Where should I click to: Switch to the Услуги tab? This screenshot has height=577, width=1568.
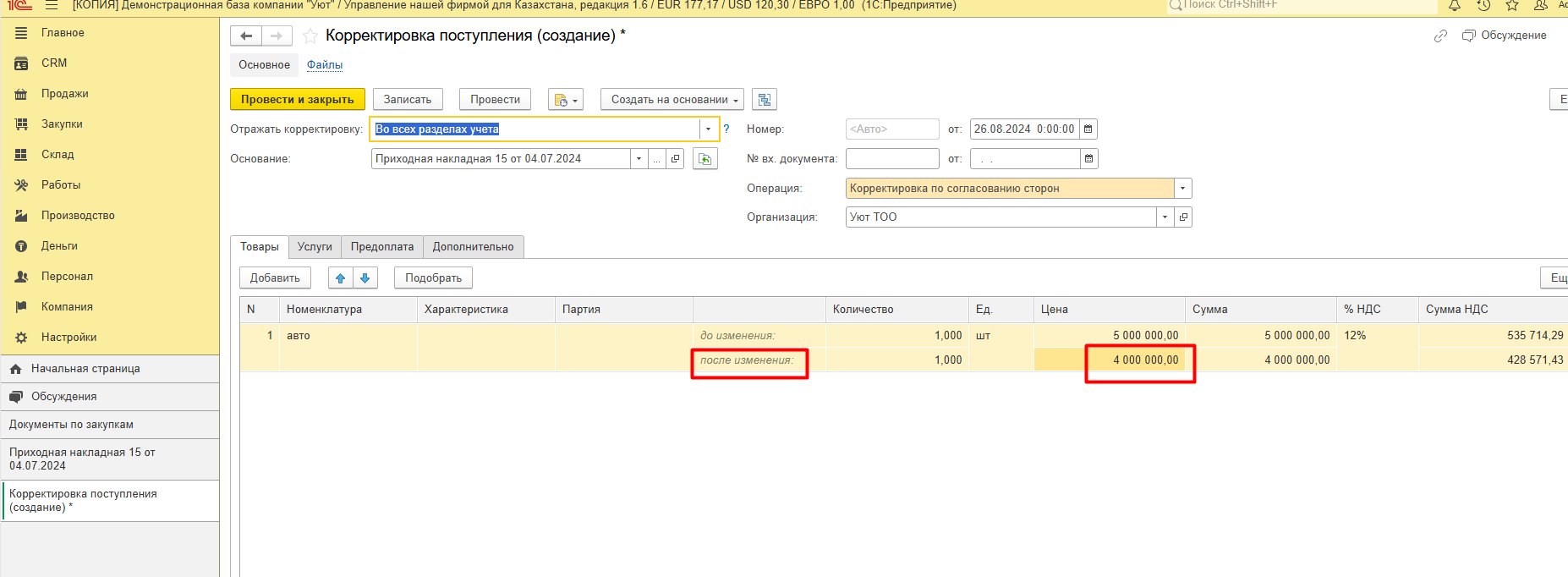point(315,247)
